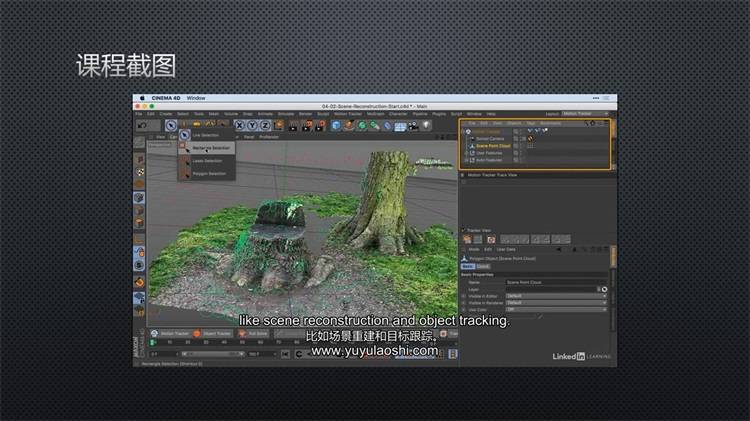Open the Visible in Renderer dropdown
The width and height of the screenshot is (750, 421).
click(556, 303)
